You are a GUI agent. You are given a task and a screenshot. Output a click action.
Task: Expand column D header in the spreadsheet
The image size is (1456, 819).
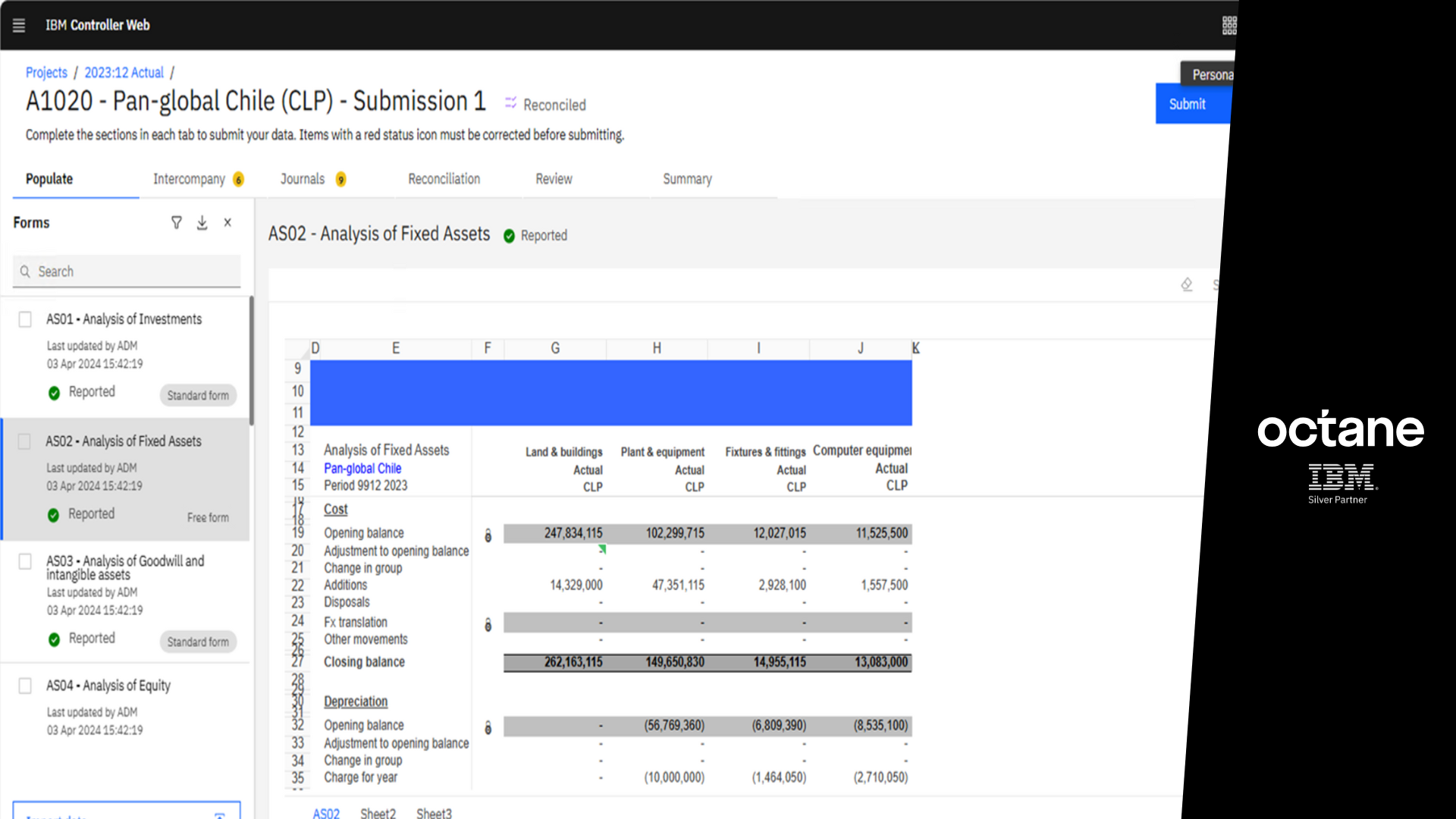click(315, 348)
